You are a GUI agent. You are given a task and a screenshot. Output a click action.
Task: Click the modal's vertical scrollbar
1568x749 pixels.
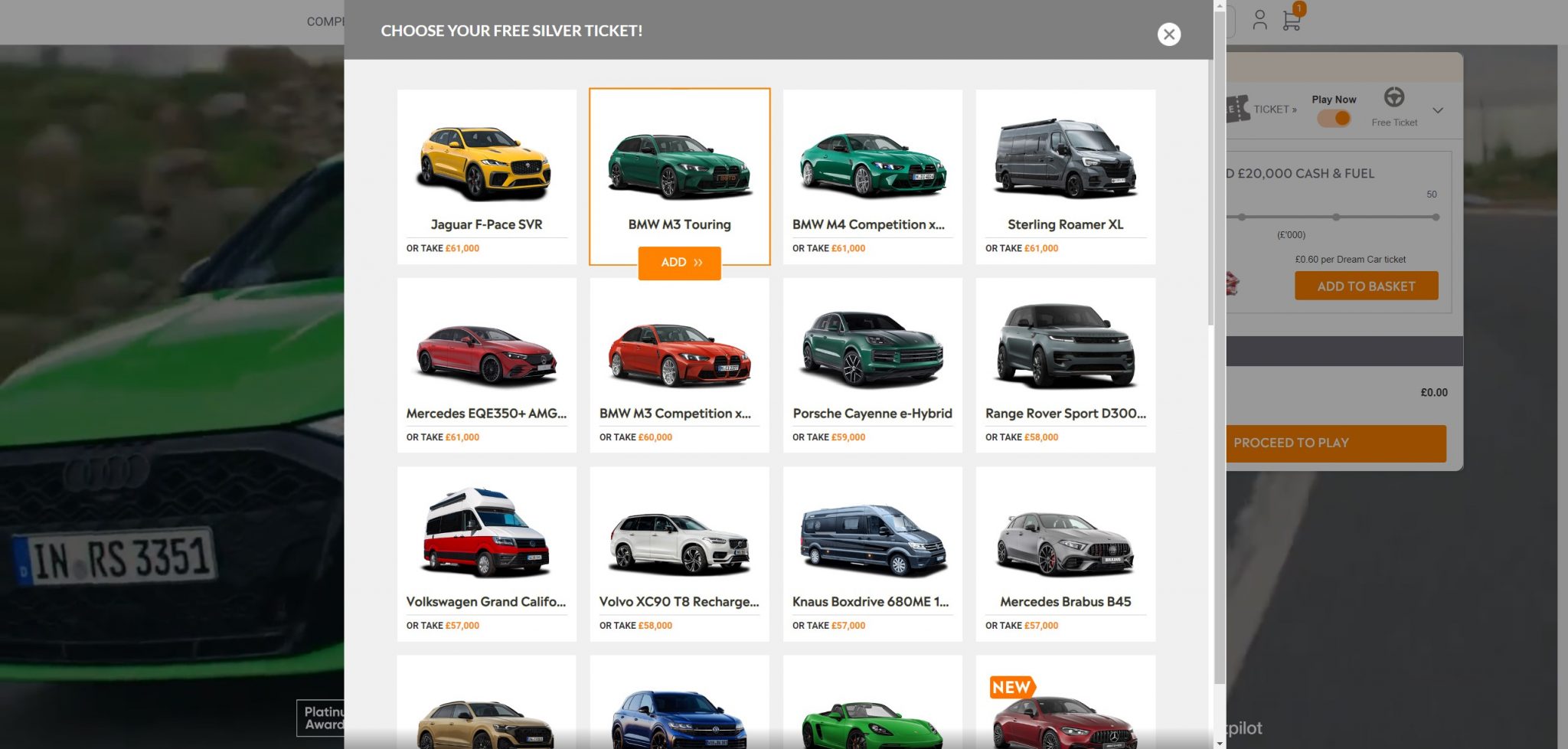tap(1210, 191)
